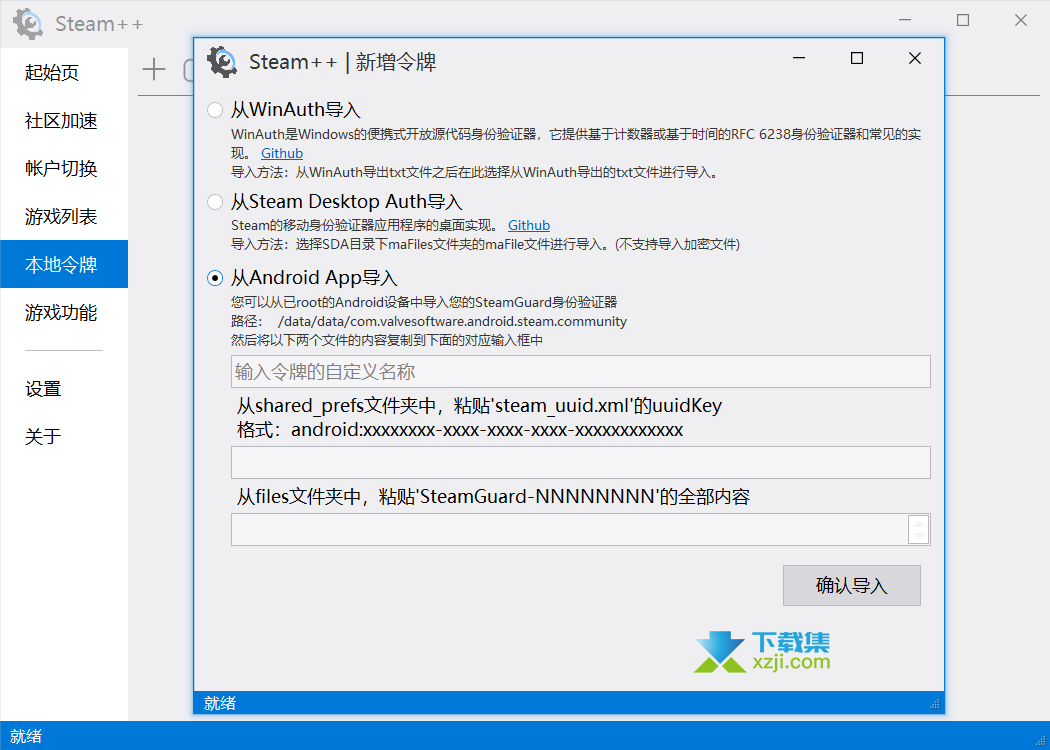This screenshot has height=750, width=1050.
Task: Click the Steam++ logo in main window
Action: pos(28,23)
